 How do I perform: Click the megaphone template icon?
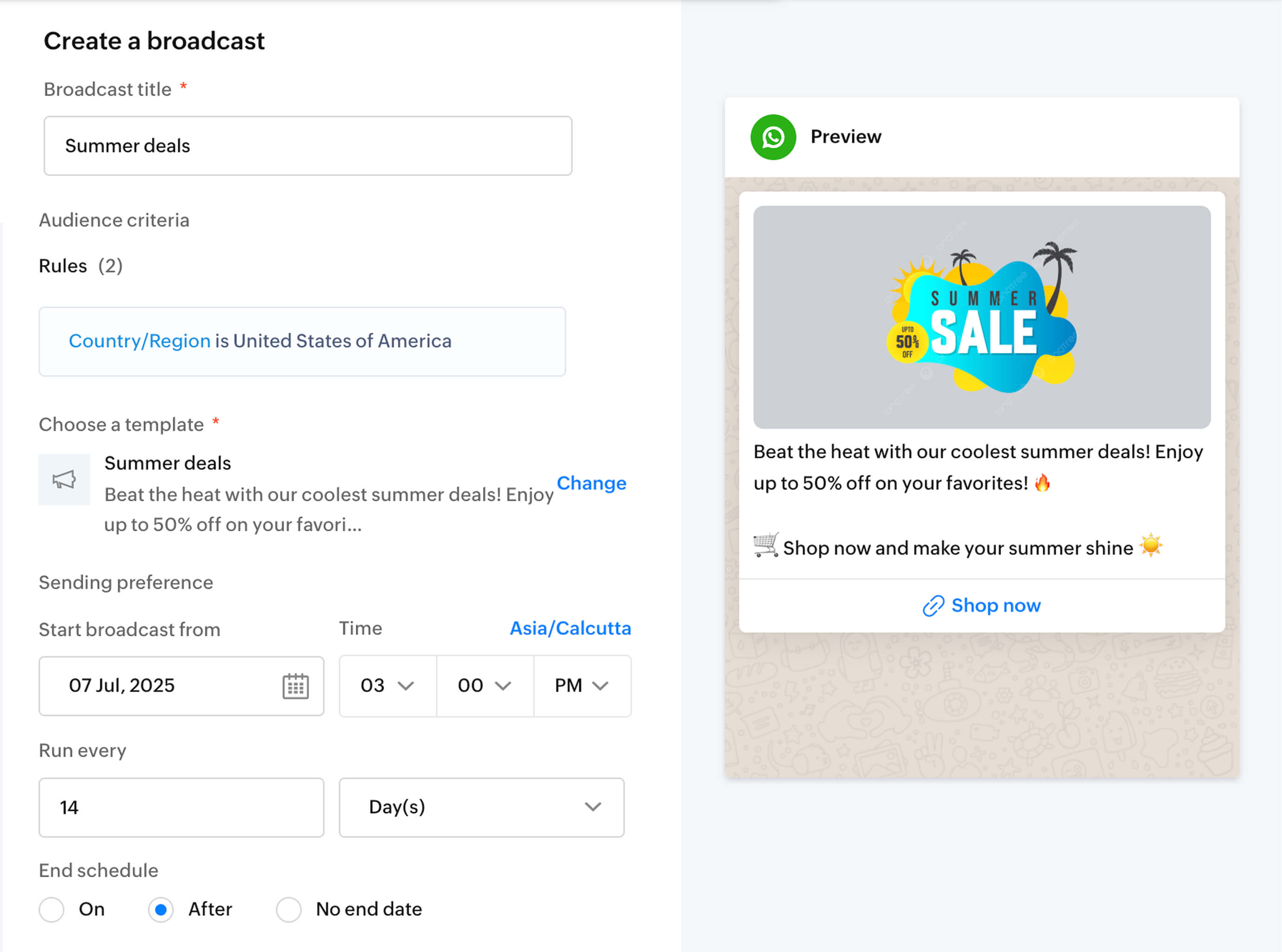(x=64, y=479)
